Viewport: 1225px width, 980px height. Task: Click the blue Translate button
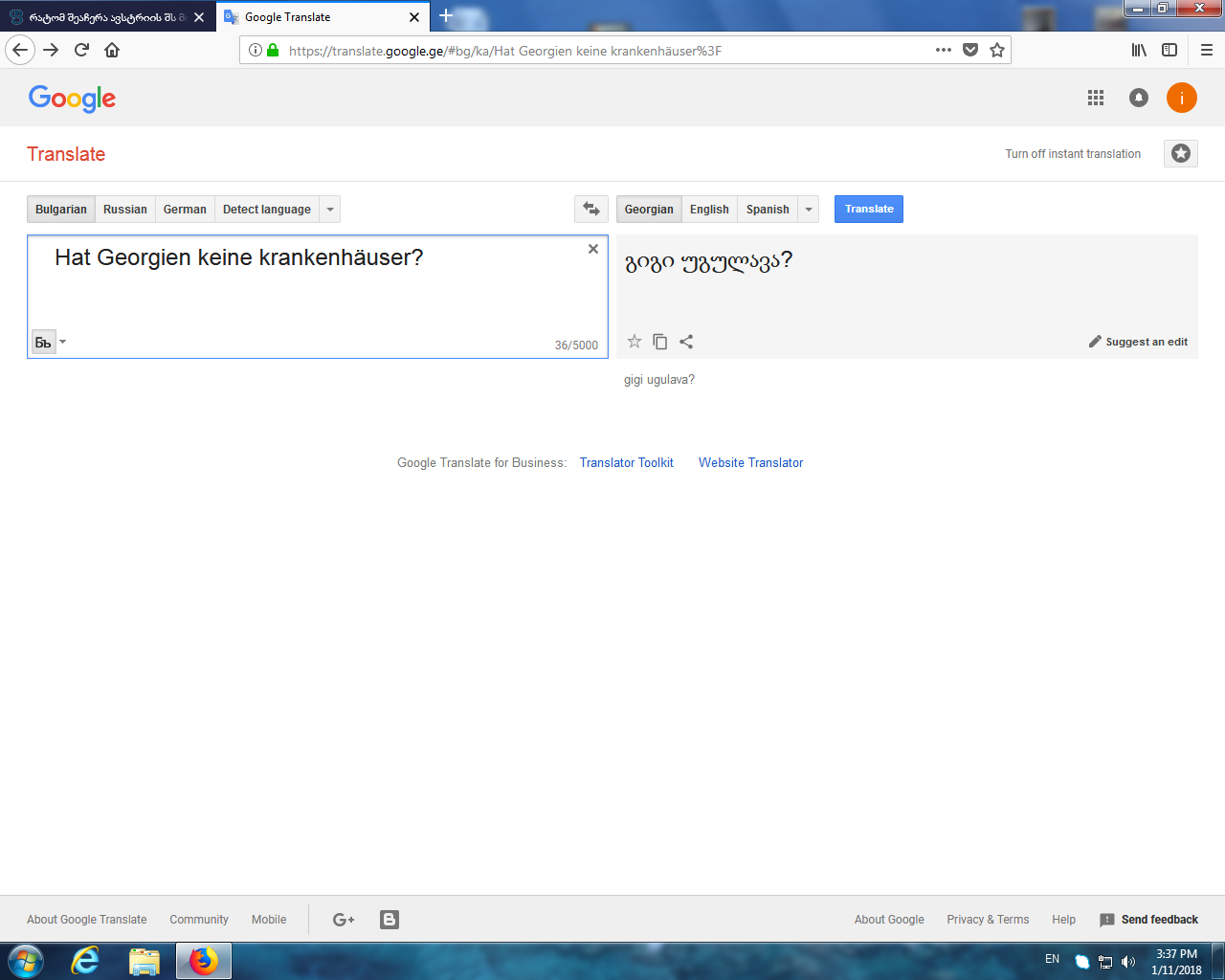[869, 209]
